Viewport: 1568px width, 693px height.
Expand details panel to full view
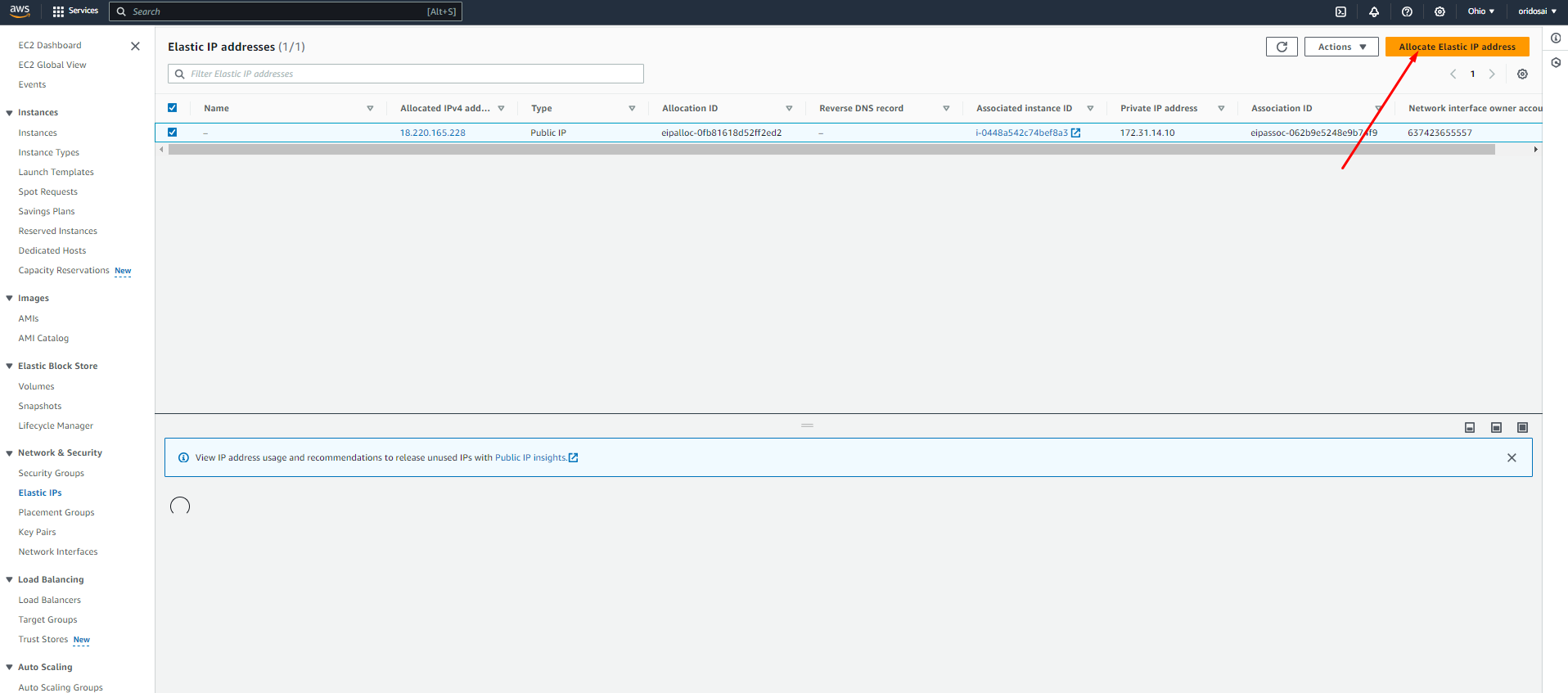coord(1522,427)
